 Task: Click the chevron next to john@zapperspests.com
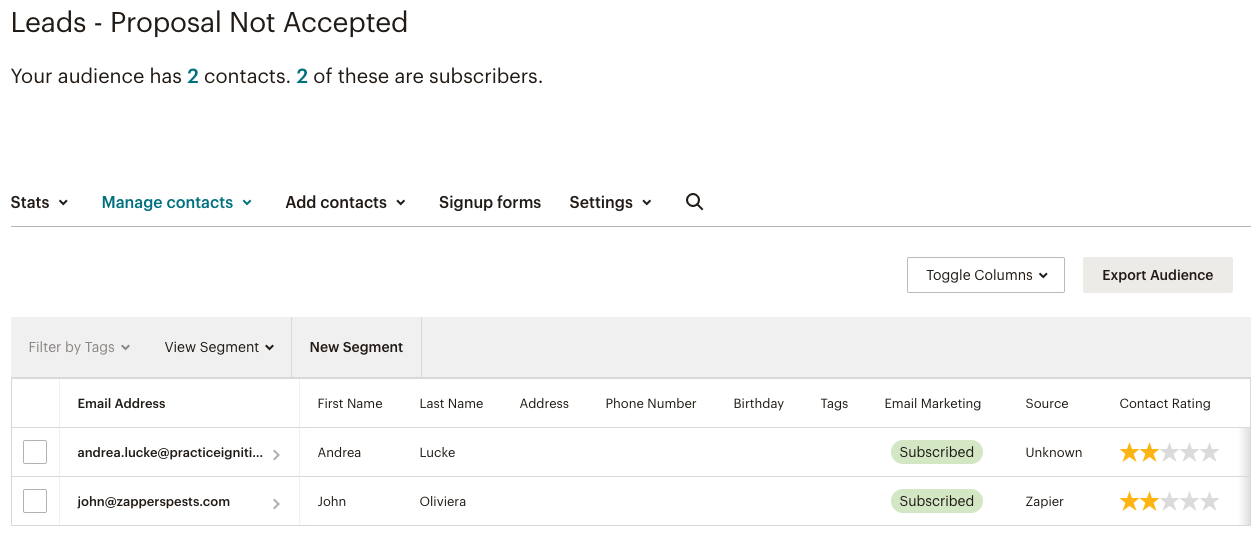tap(276, 503)
